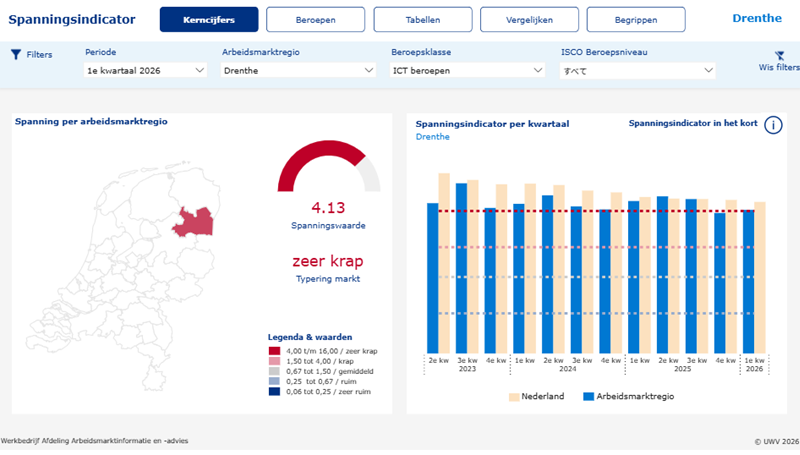800x455 pixels.
Task: Click the zeer ruim dark blue legend swatch
Action: [274, 392]
